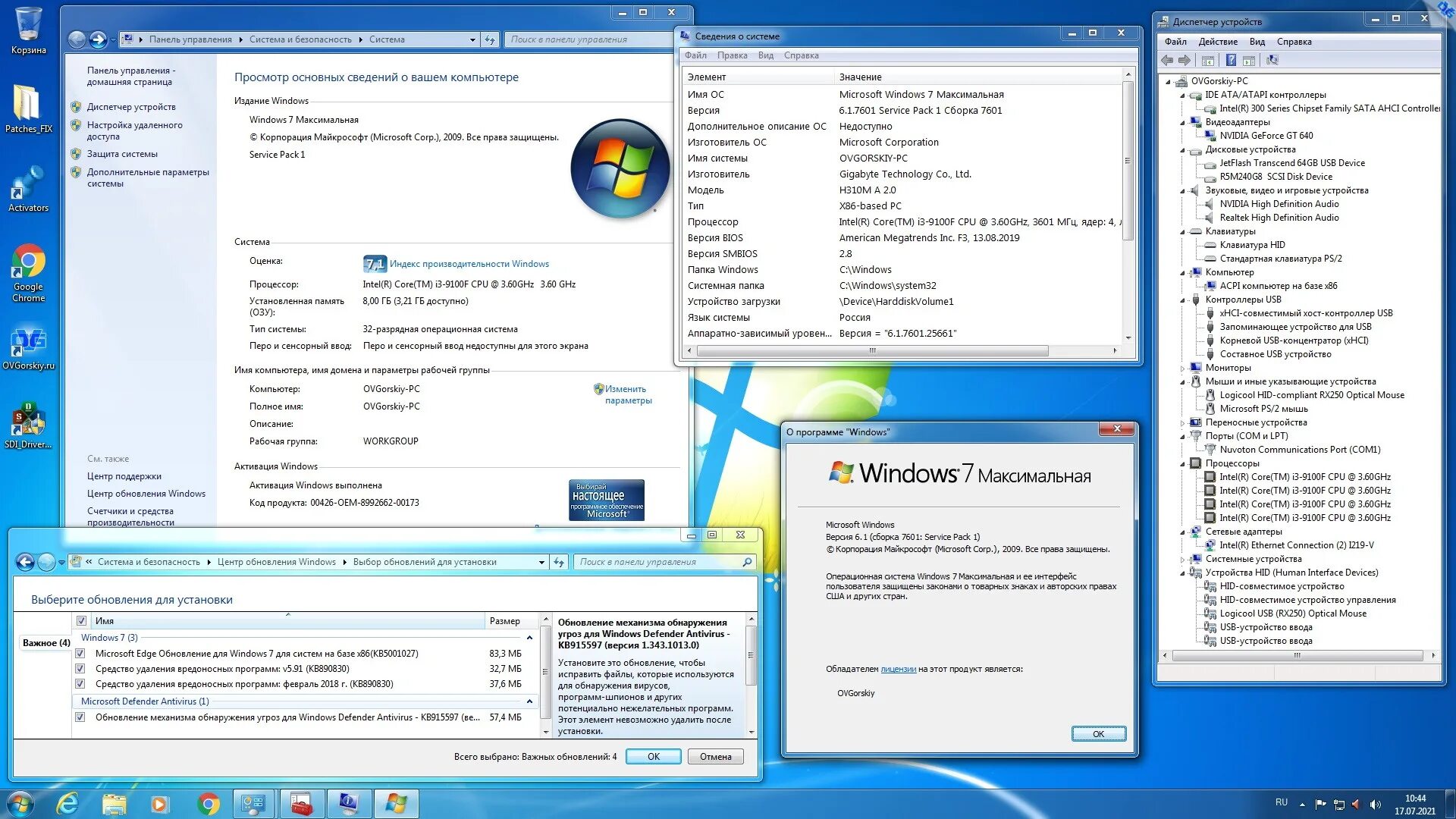Click horizontal scrollbar in System Information list

click(x=872, y=351)
